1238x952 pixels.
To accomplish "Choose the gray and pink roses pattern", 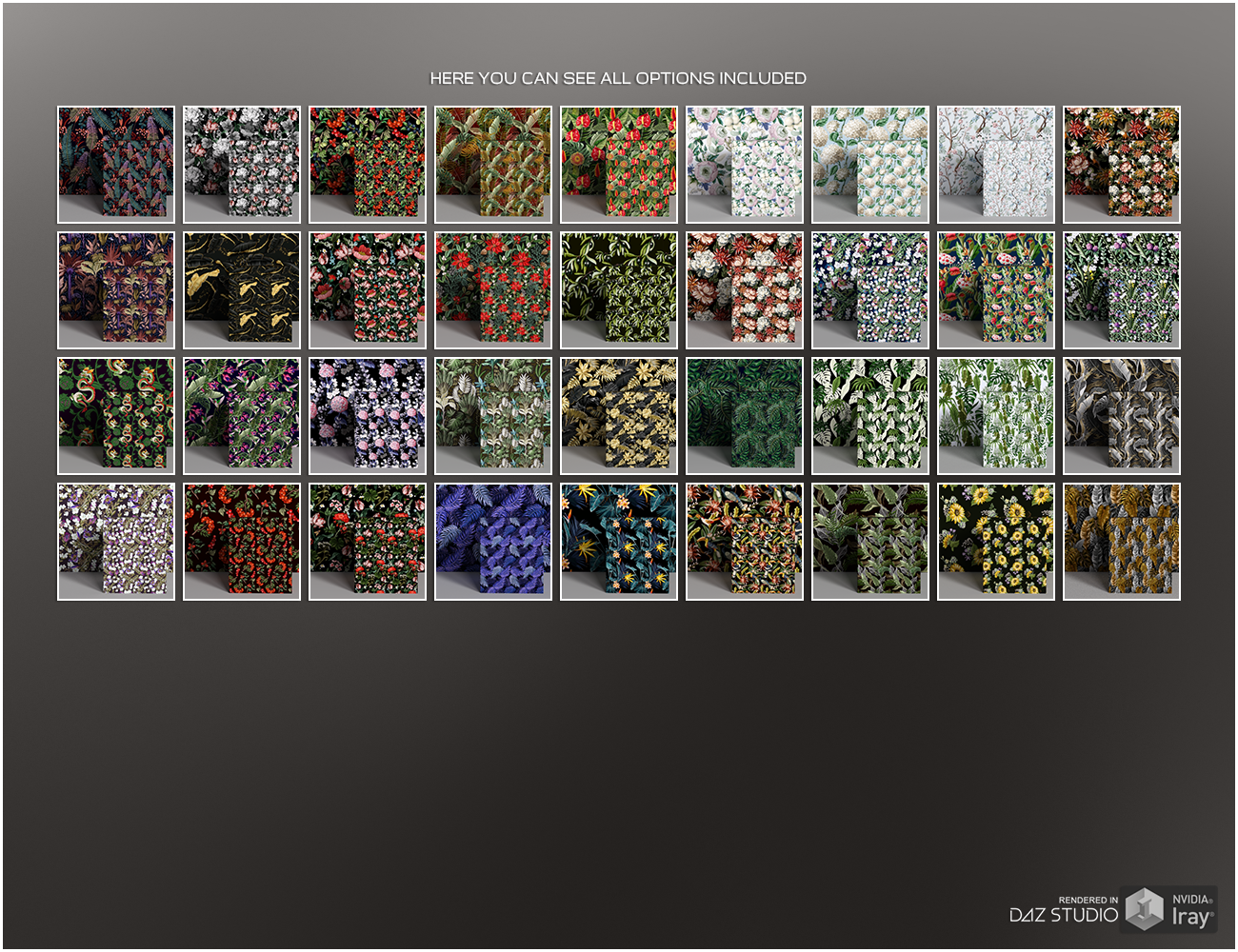I will (242, 165).
